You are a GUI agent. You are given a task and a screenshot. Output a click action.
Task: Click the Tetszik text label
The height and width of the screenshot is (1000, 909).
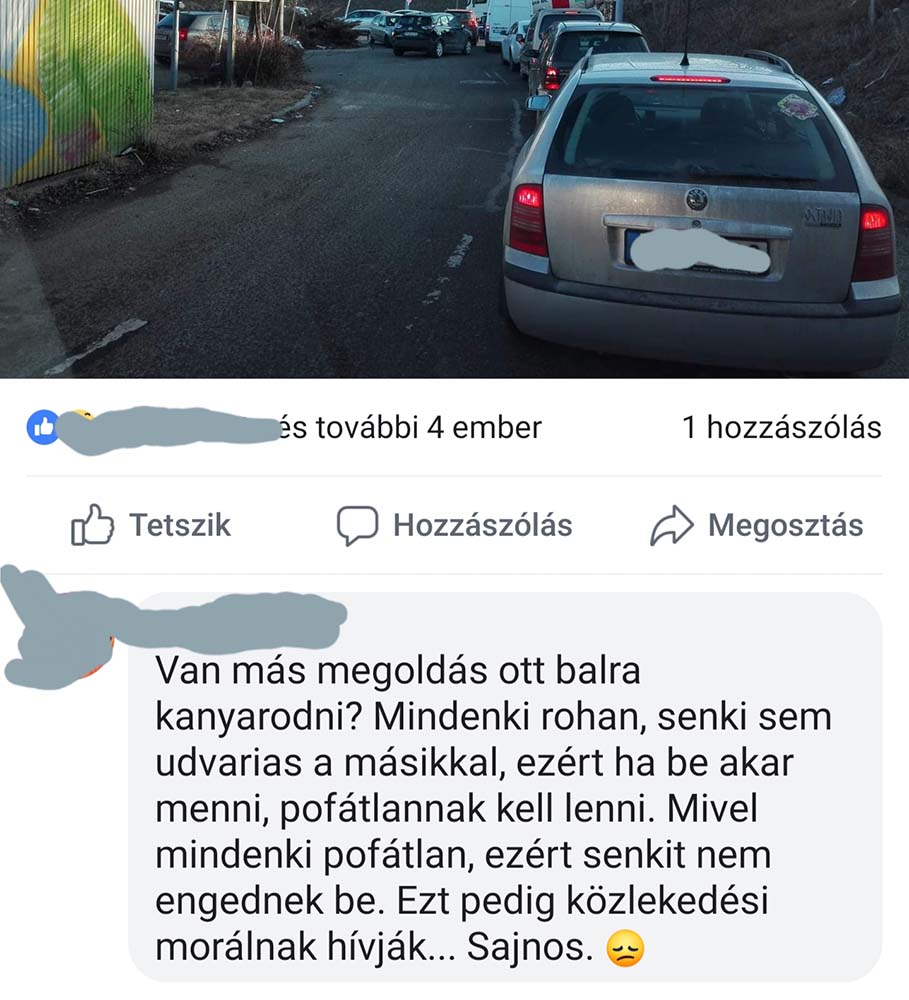(180, 526)
